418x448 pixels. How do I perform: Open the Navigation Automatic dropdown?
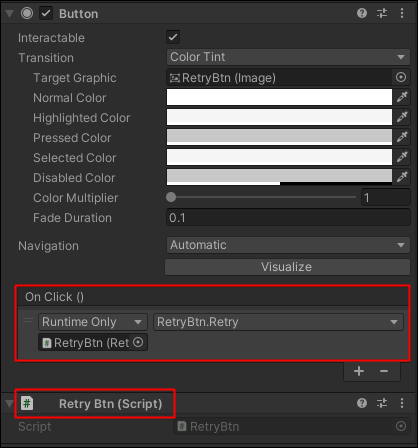click(x=288, y=245)
